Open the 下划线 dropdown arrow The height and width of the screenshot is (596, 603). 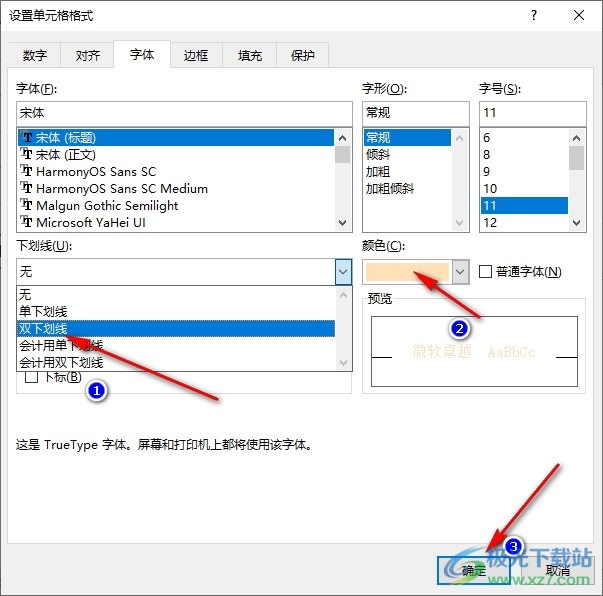tap(343, 271)
